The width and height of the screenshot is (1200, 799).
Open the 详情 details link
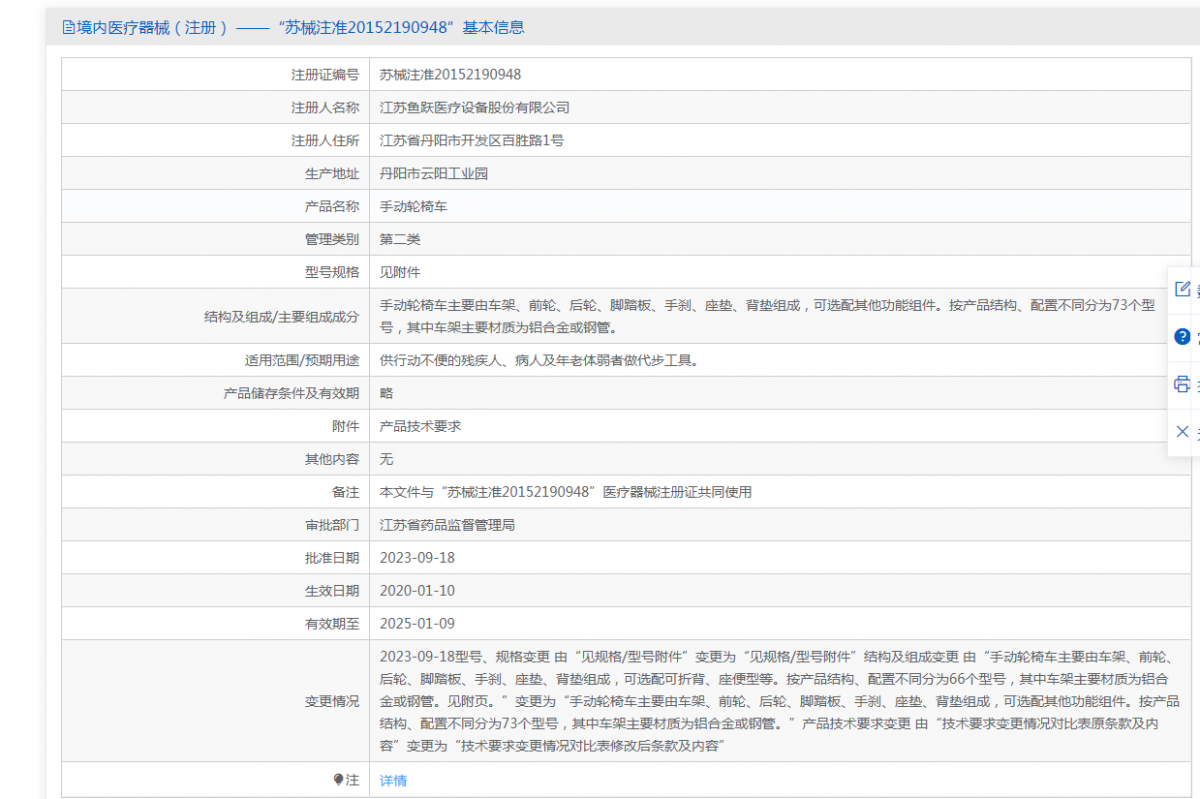[393, 780]
